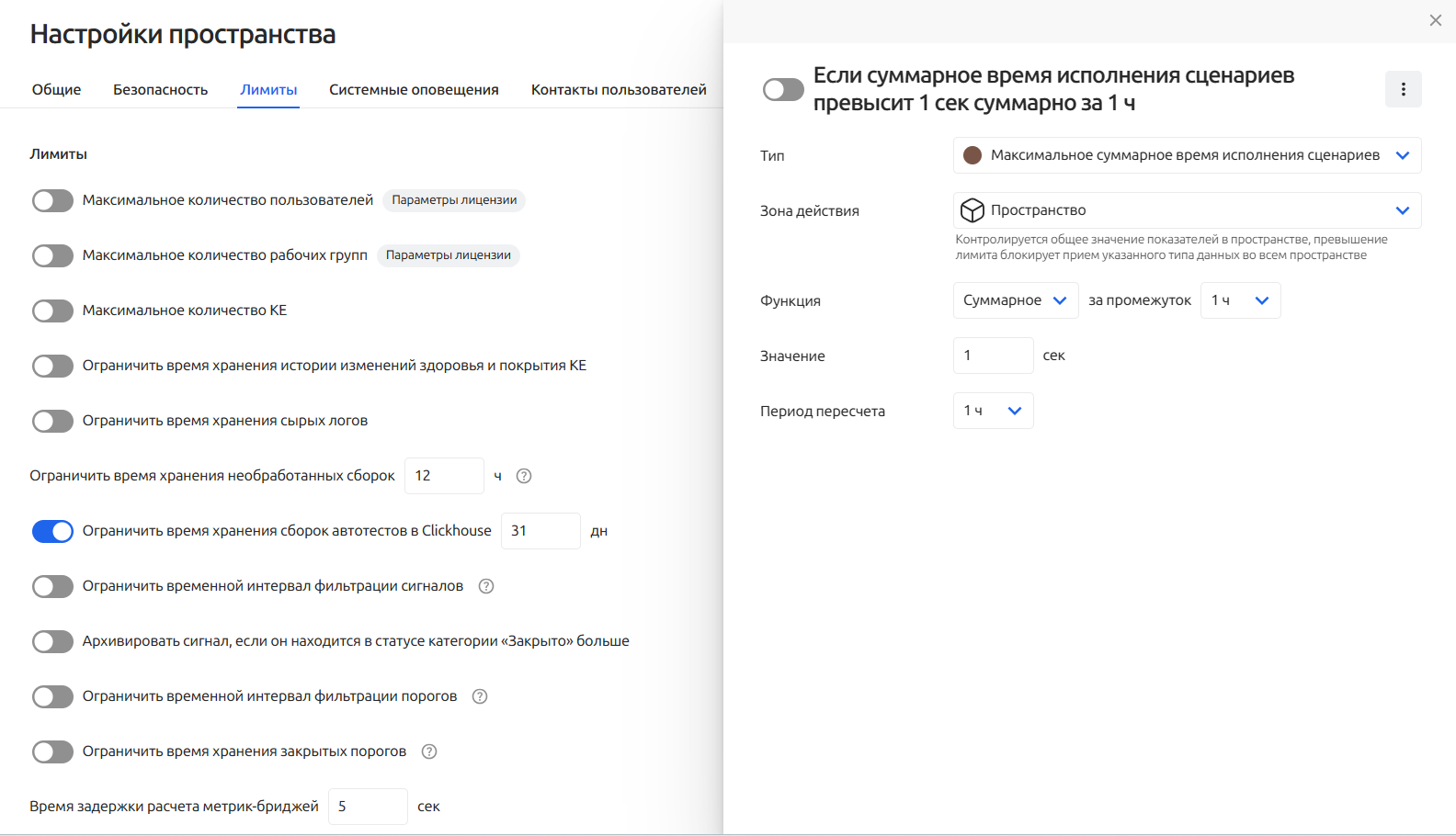Screen dimensions: 1456x836
Task: Show help for signal filtering interval limit
Action: point(486,586)
